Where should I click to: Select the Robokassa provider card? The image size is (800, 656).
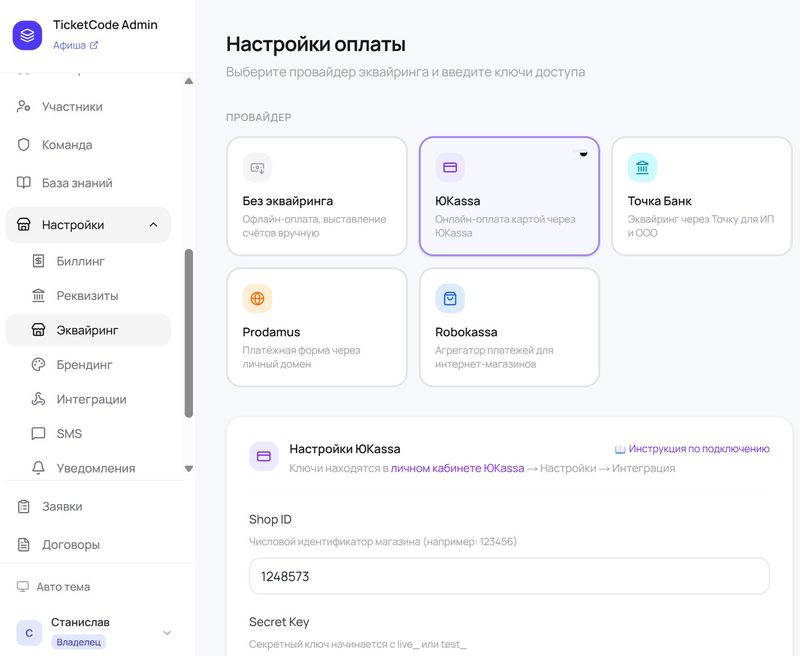pos(509,327)
